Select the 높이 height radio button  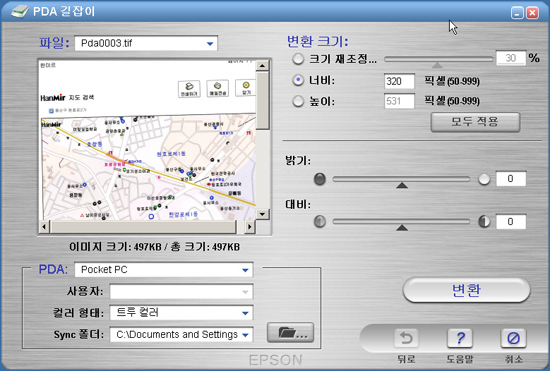click(298, 101)
